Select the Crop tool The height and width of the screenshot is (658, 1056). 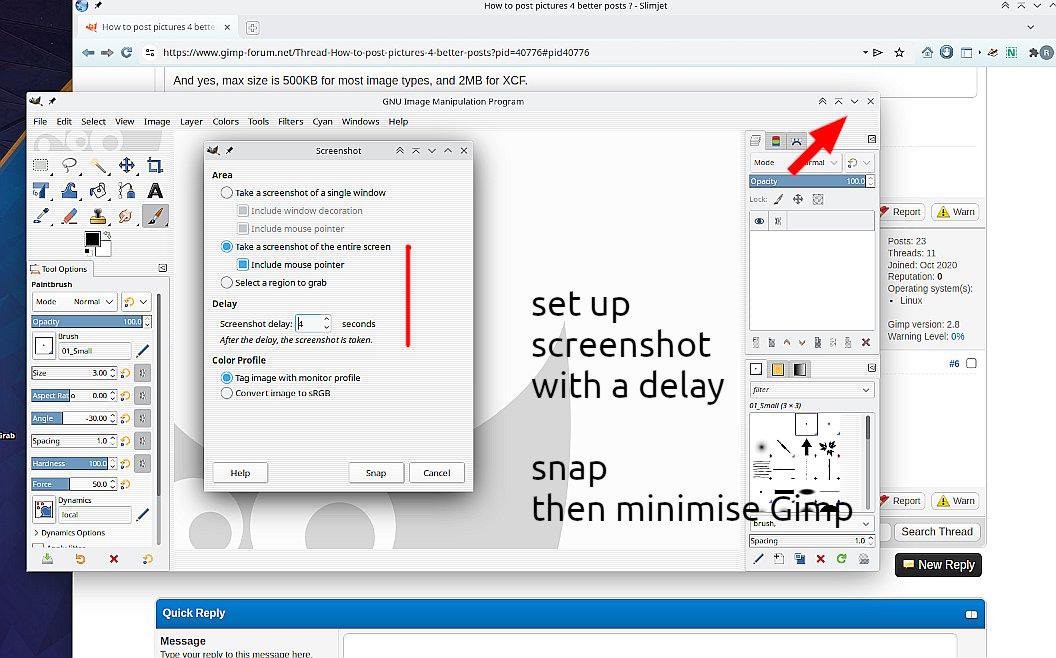click(x=155, y=166)
